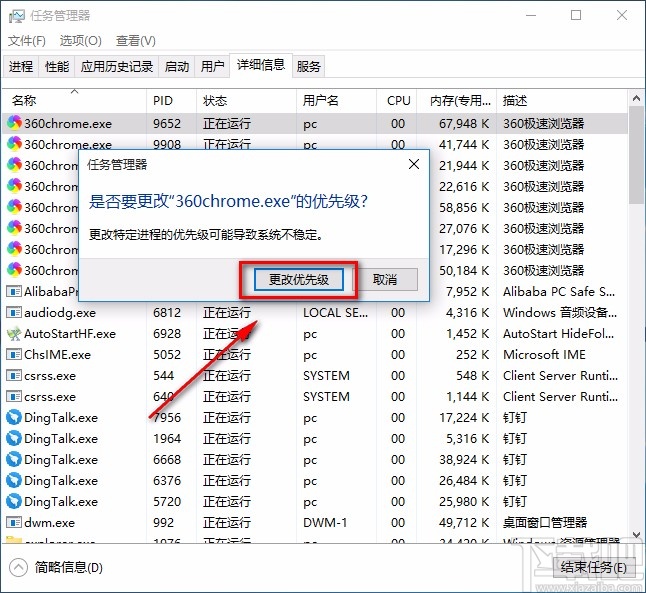Click PID value 6812
646x593 pixels.
167,313
